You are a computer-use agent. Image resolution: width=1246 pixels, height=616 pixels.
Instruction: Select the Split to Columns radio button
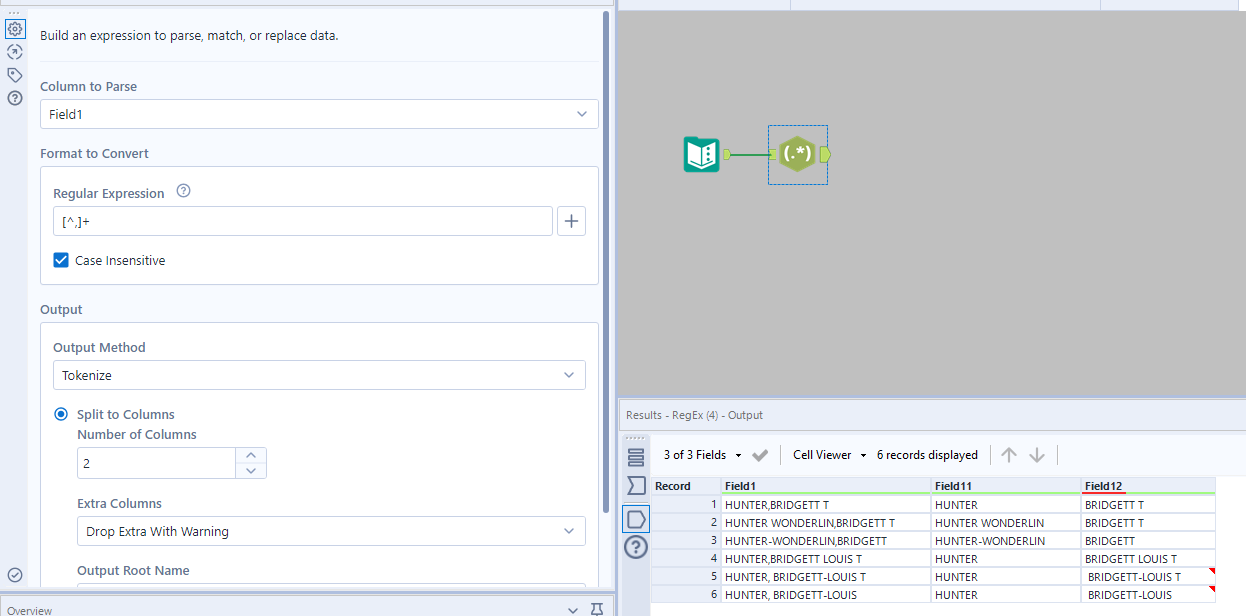61,413
